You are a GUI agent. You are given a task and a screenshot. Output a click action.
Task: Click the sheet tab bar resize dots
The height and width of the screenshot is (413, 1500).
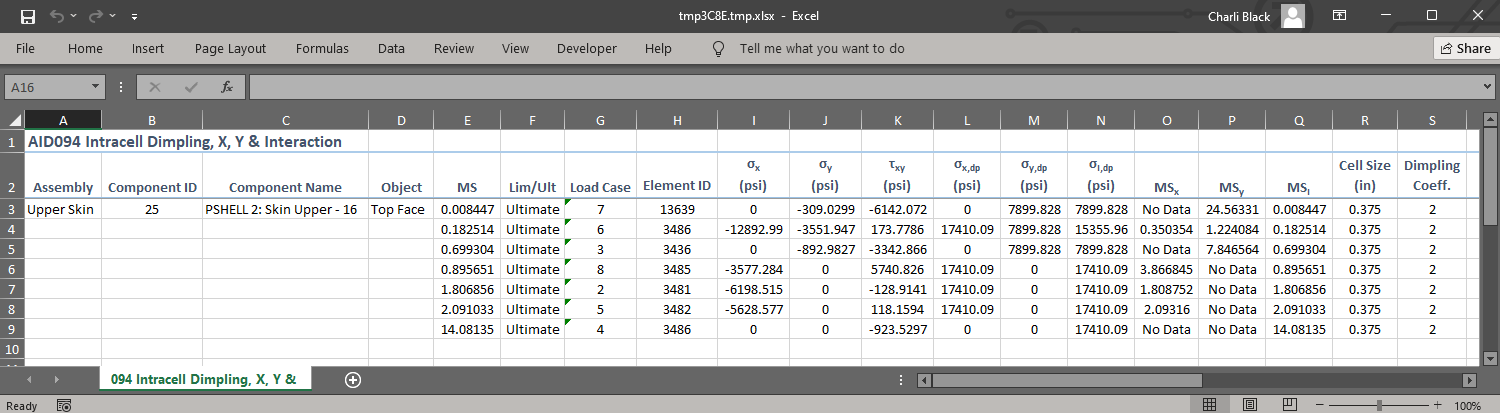point(901,380)
